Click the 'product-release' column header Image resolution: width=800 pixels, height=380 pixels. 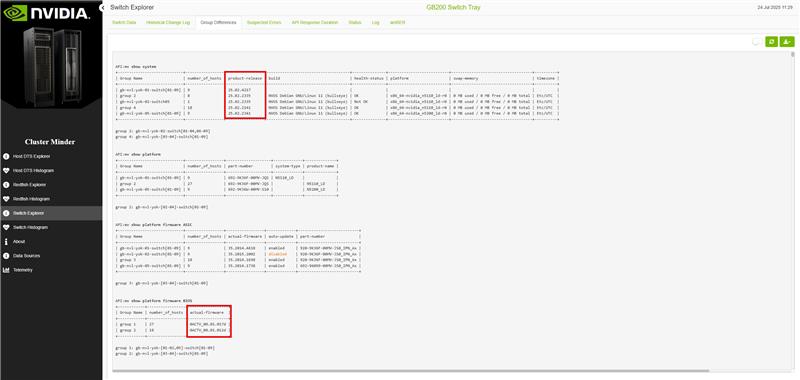tap(245, 79)
